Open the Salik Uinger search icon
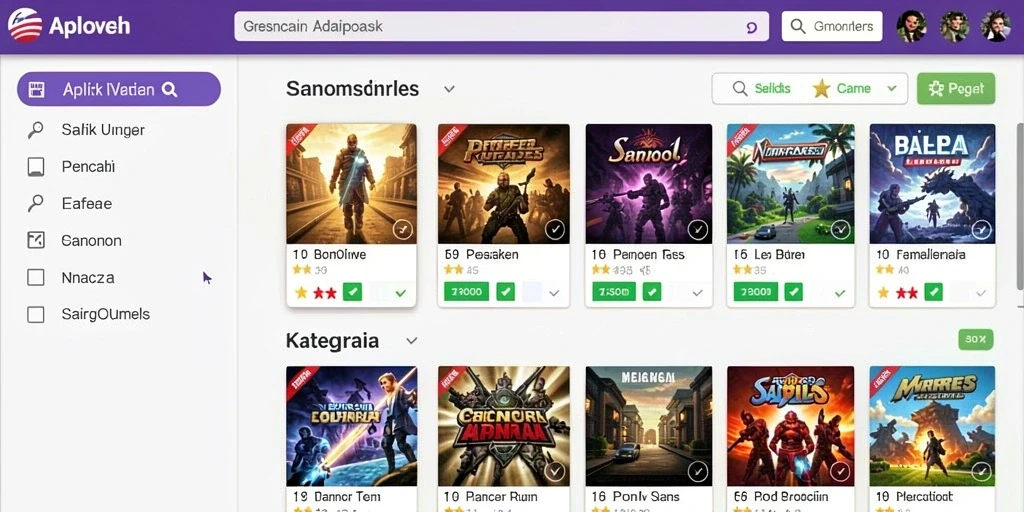This screenshot has width=1024, height=512. pos(35,129)
